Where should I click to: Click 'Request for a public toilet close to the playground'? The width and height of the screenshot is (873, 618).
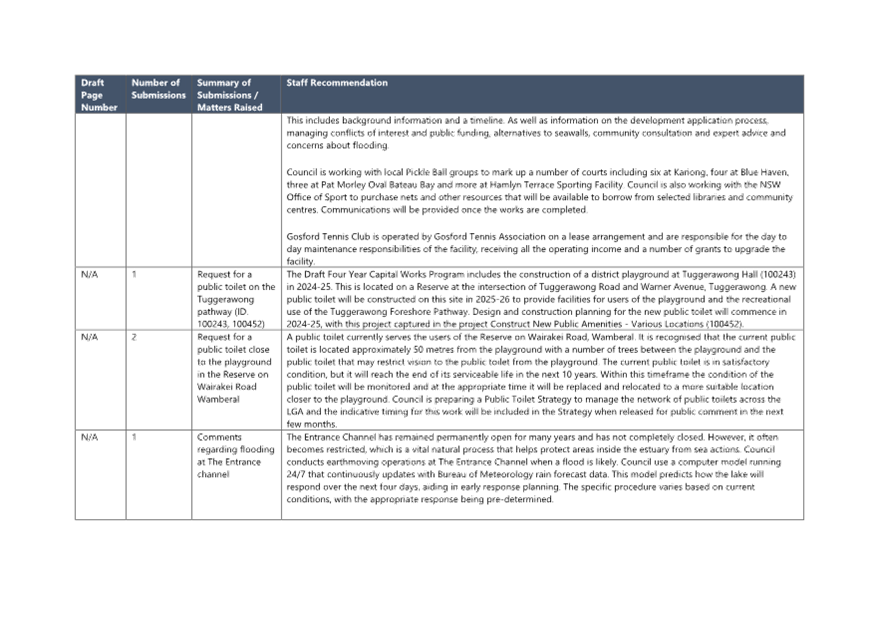(234, 368)
